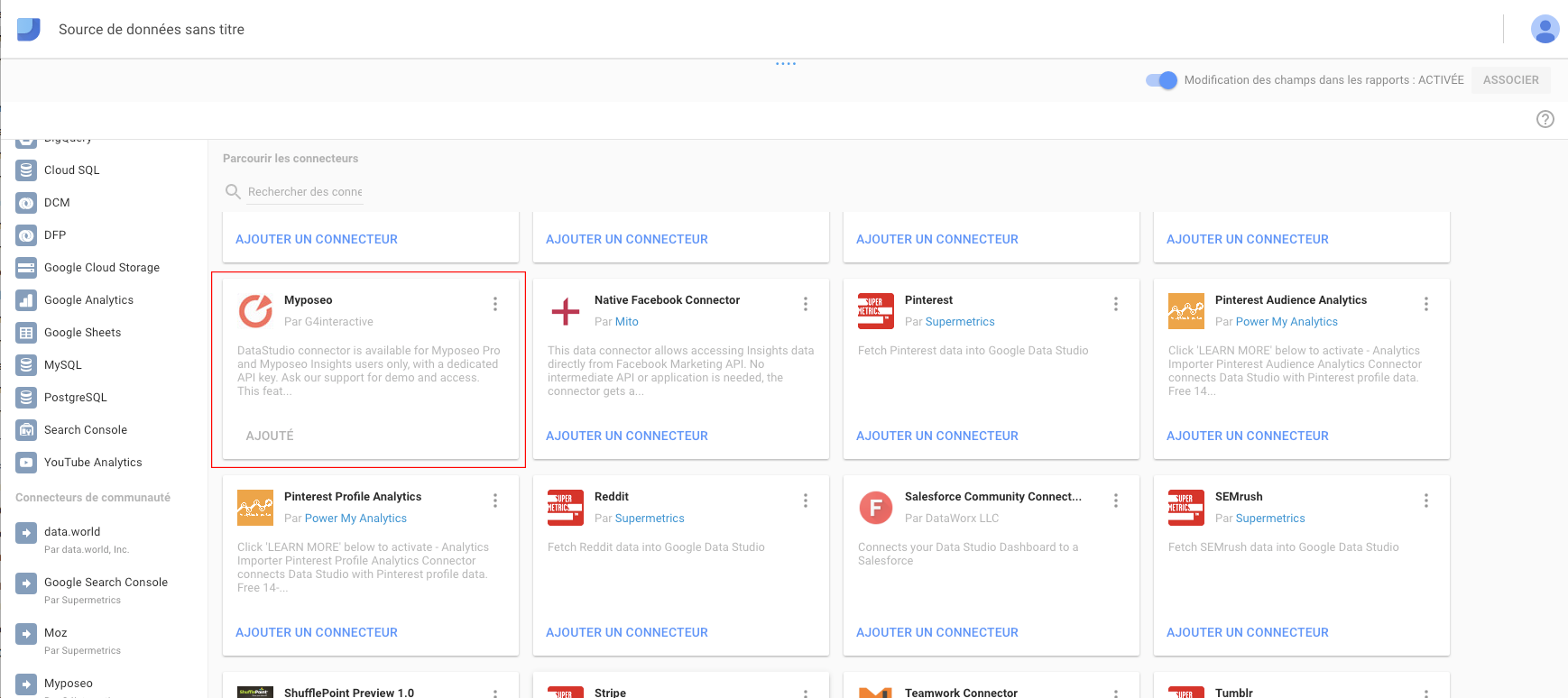Click the Rechercher des connecteurs search field
Screen dimensions: 1568x698
coord(305,192)
